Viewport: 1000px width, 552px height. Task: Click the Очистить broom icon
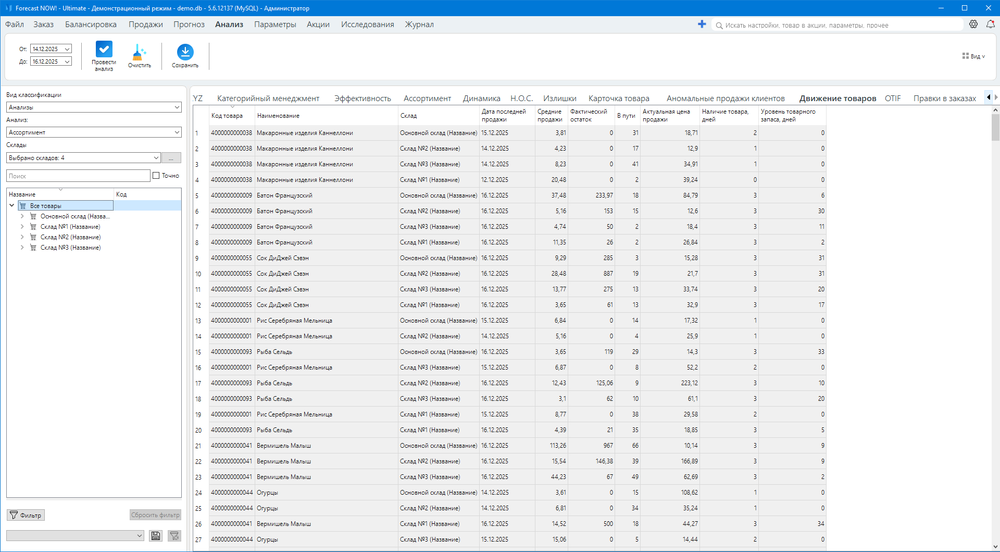(x=139, y=50)
